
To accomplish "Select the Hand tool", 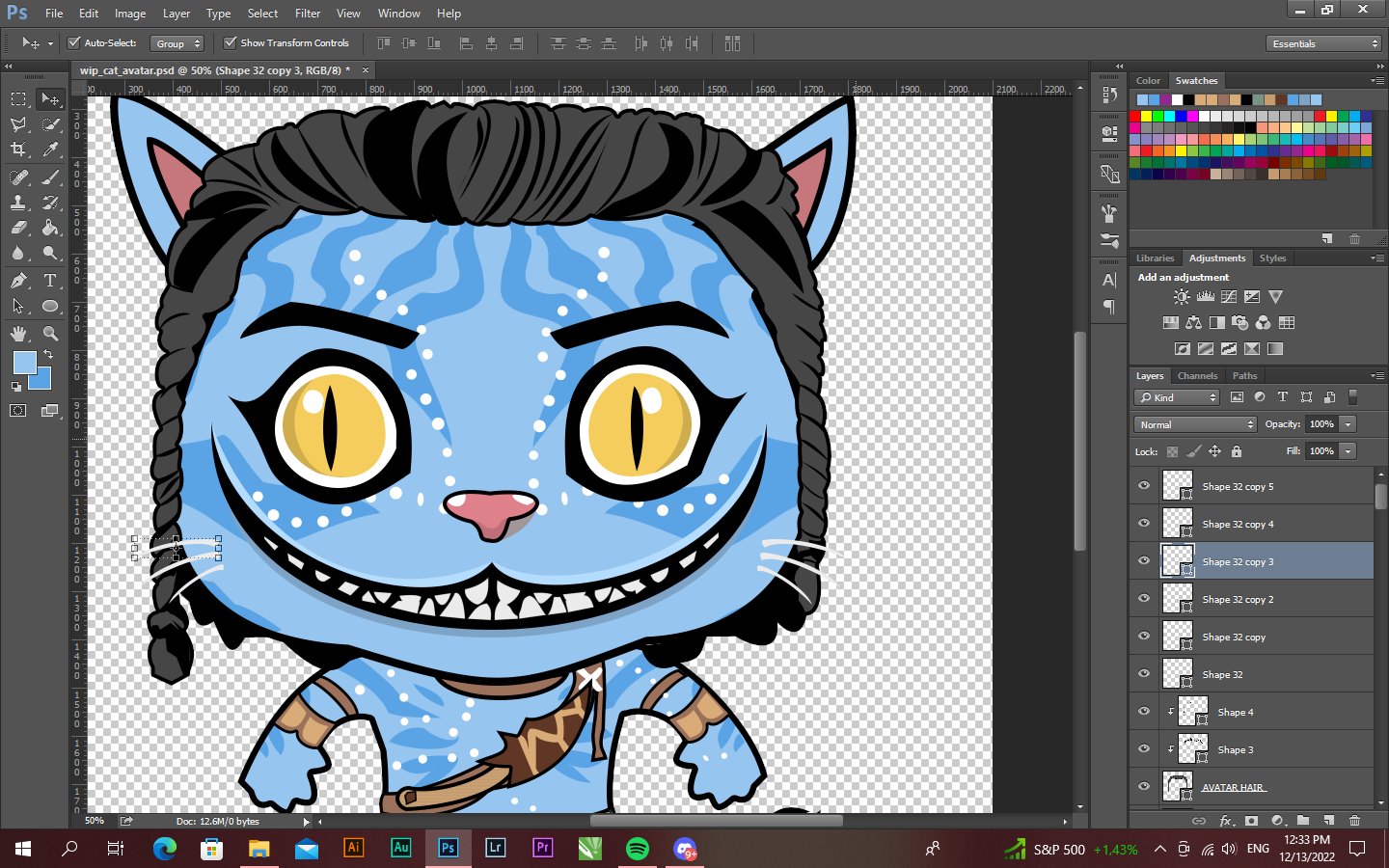I will (x=18, y=334).
